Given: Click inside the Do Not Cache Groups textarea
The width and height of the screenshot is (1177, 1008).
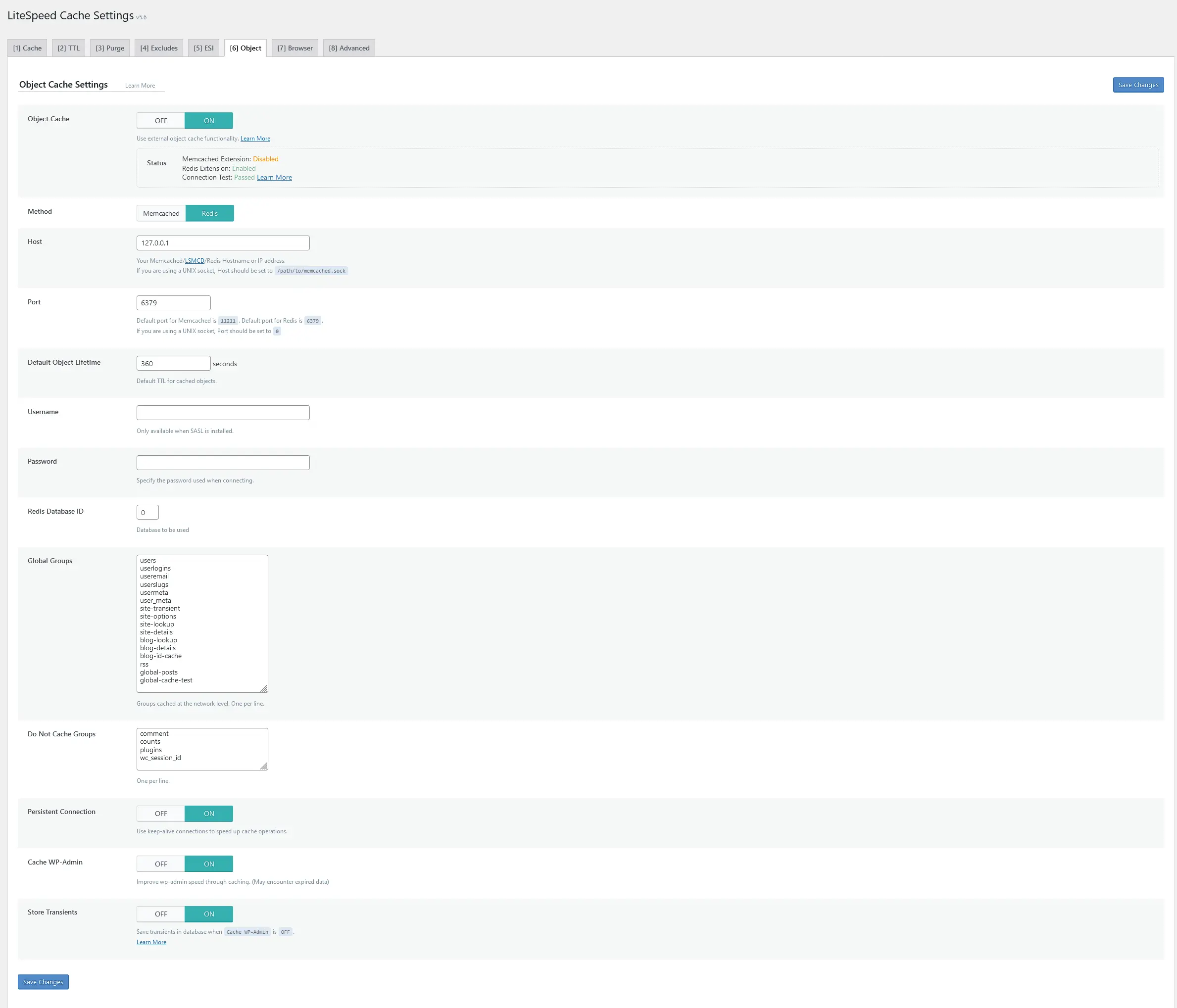Looking at the screenshot, I should (x=202, y=749).
